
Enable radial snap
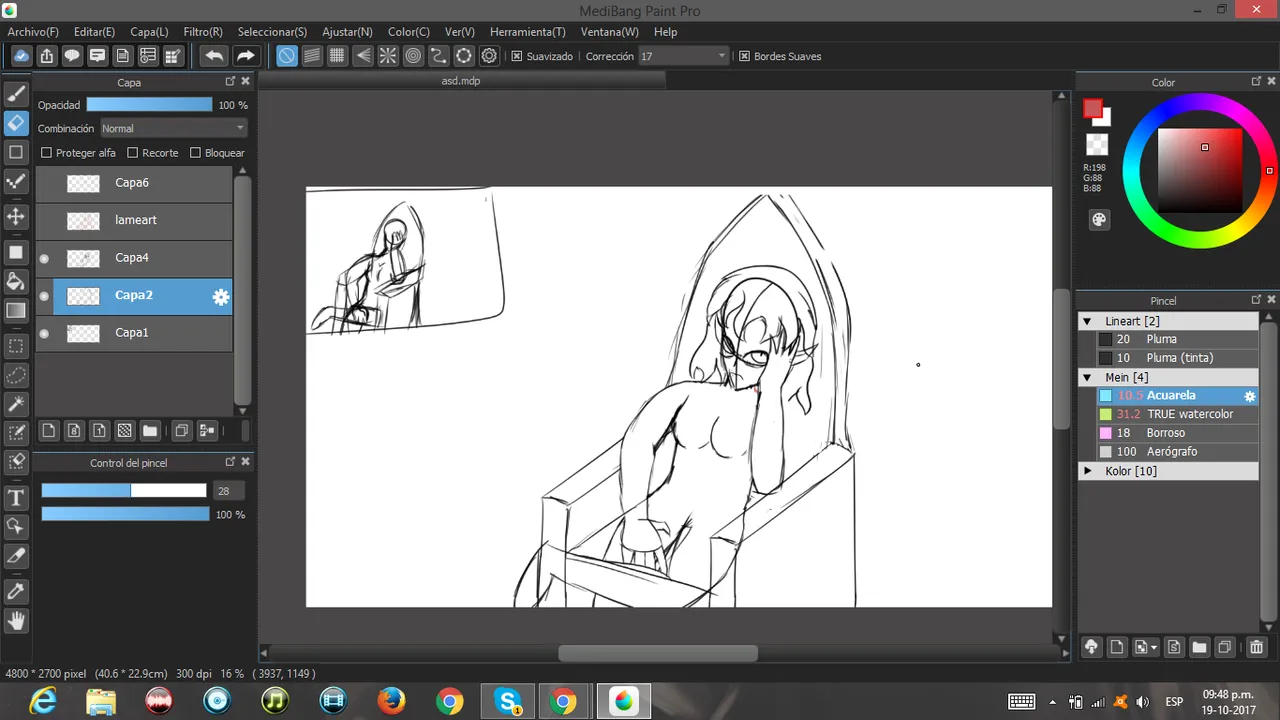click(388, 56)
